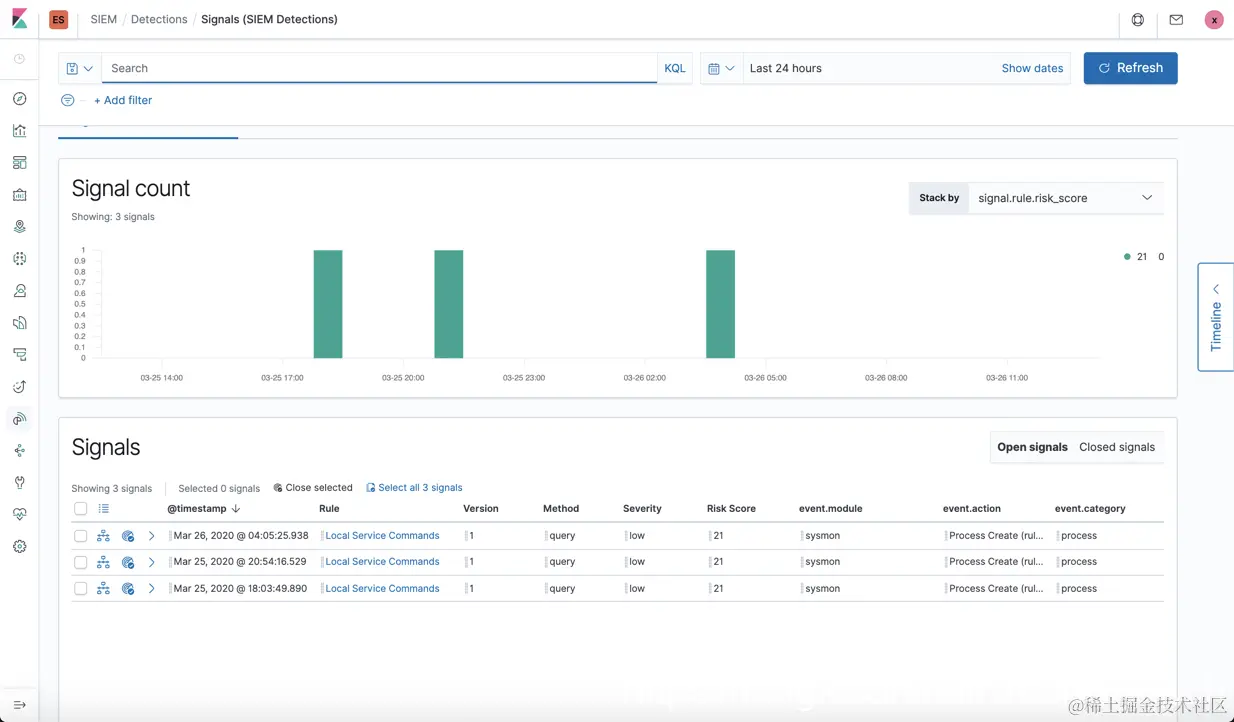Open Maps pin icon in sidebar
1234x722 pixels.
(19, 226)
